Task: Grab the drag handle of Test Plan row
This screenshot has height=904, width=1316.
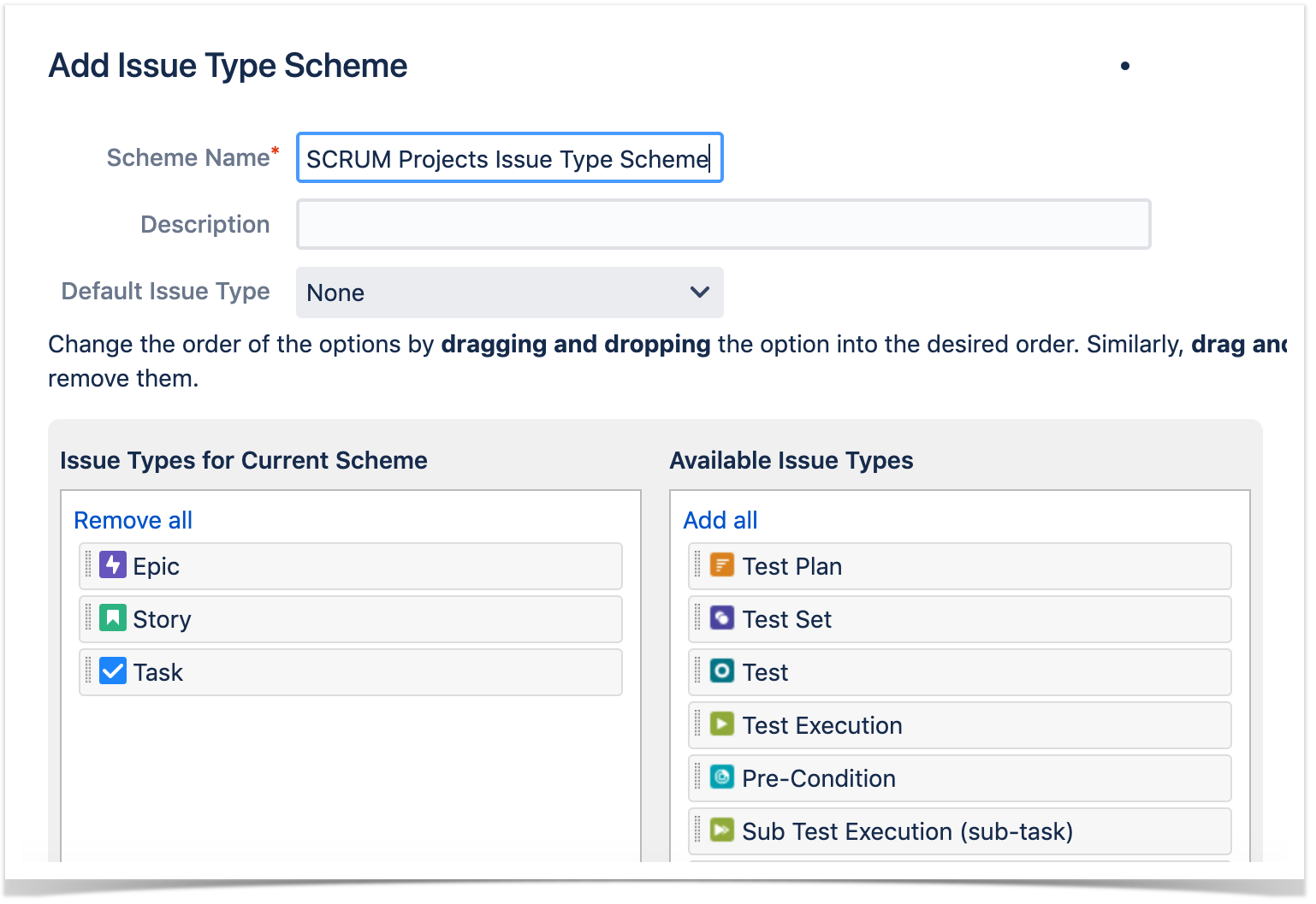Action: 697,565
